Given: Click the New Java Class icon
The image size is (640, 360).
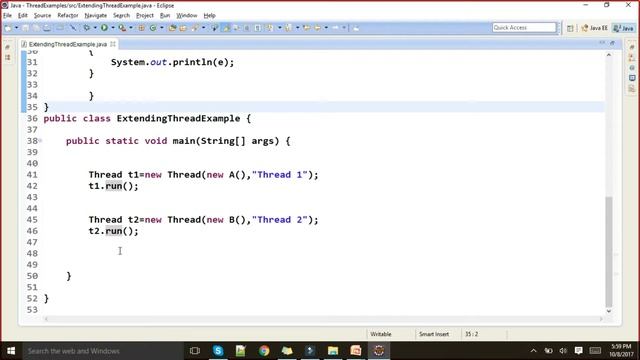Looking at the screenshot, I should click(x=153, y=28).
